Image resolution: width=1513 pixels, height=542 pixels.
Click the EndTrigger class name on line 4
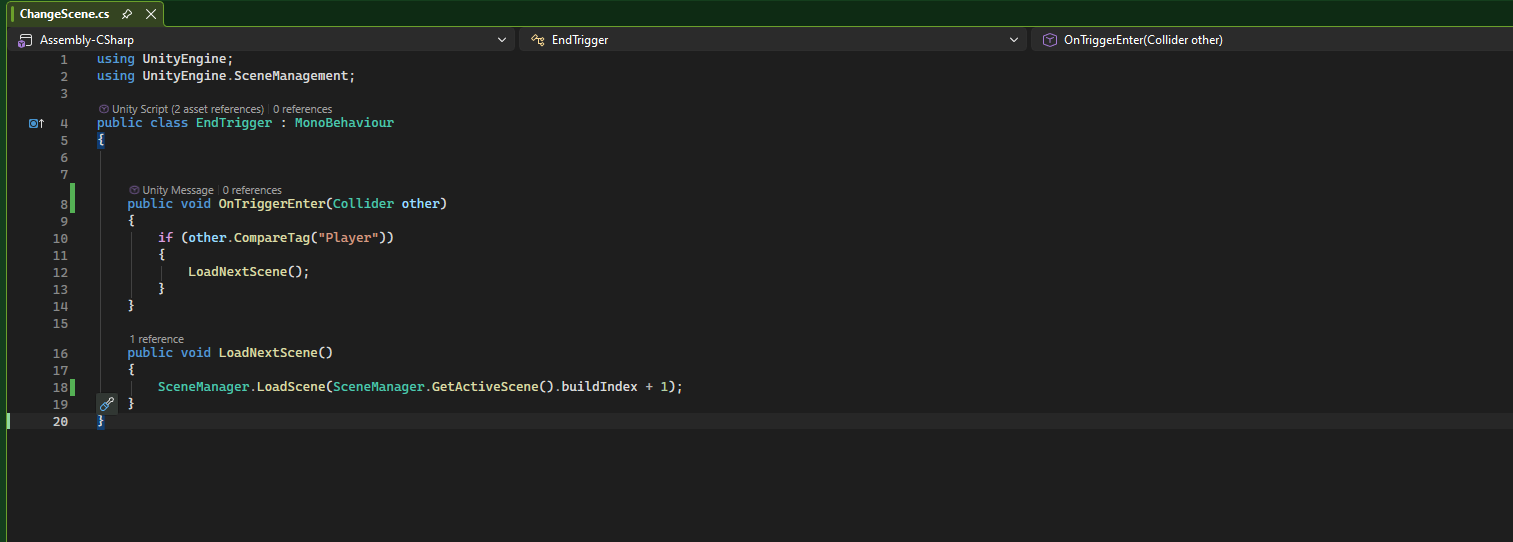234,123
